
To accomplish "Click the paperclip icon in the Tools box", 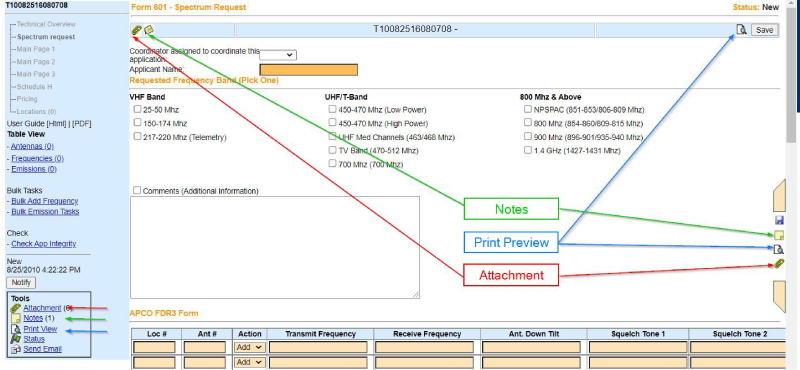I will [15, 308].
